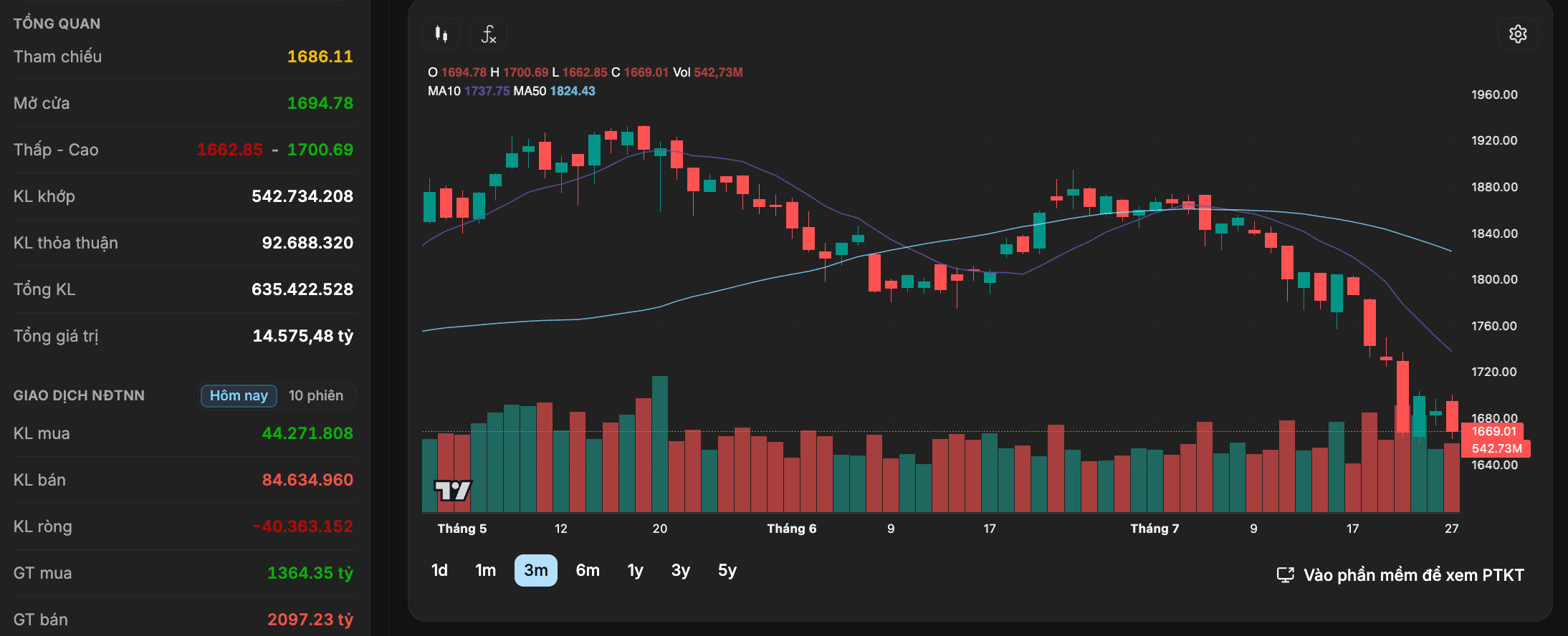Select the active 3m timeframe
This screenshot has width=1568, height=636.
536,570
